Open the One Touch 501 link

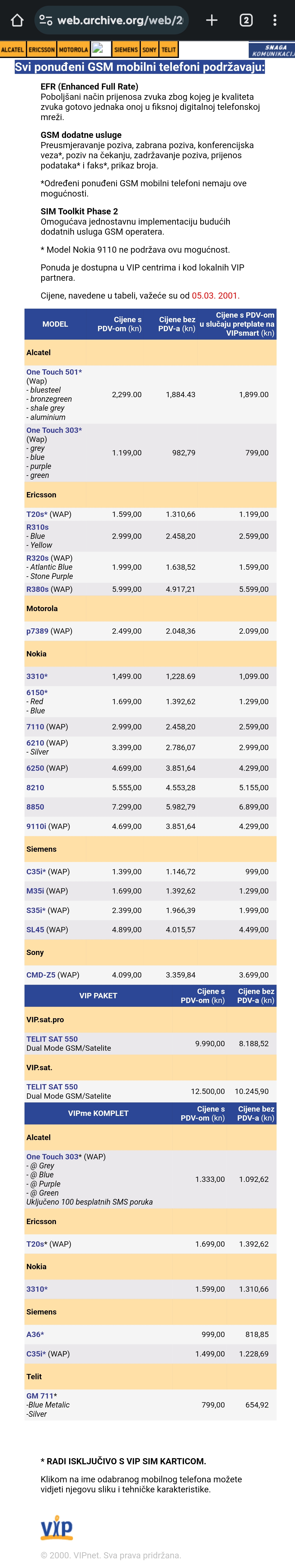[x=54, y=372]
